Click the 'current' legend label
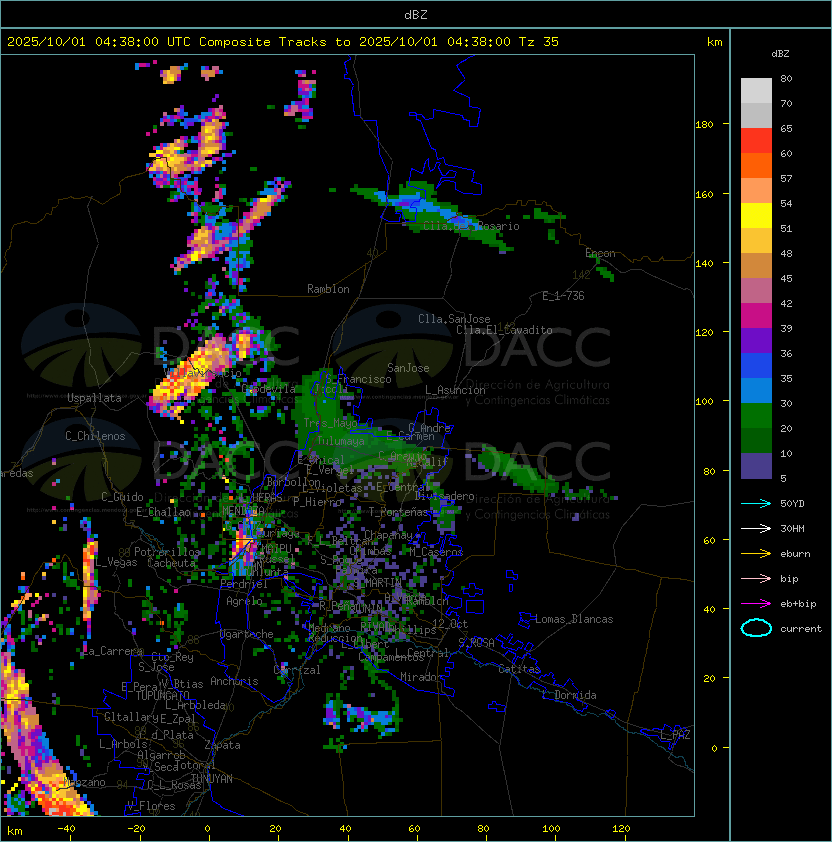Image resolution: width=832 pixels, height=842 pixels. (801, 629)
